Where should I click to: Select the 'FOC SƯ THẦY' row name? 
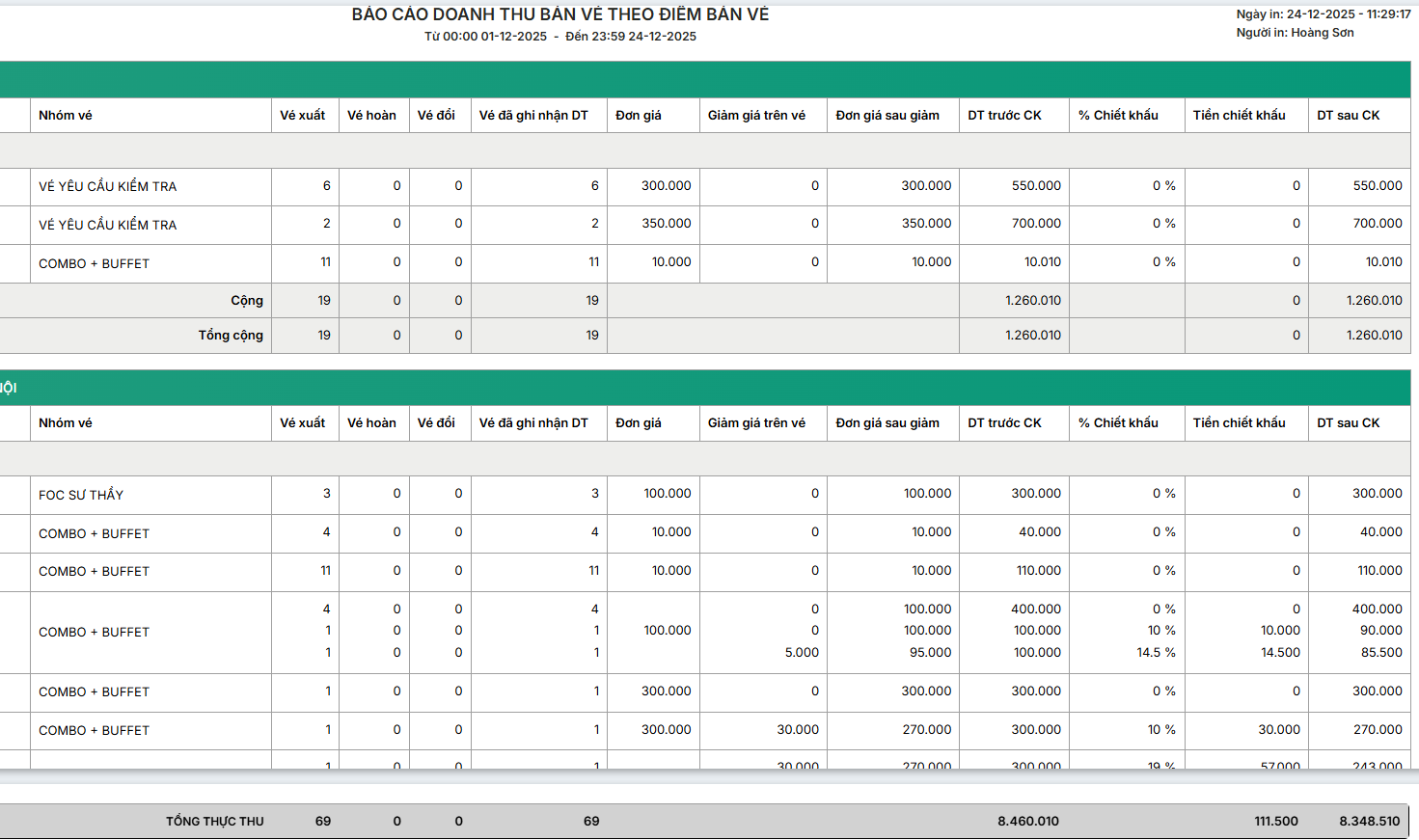click(81, 495)
